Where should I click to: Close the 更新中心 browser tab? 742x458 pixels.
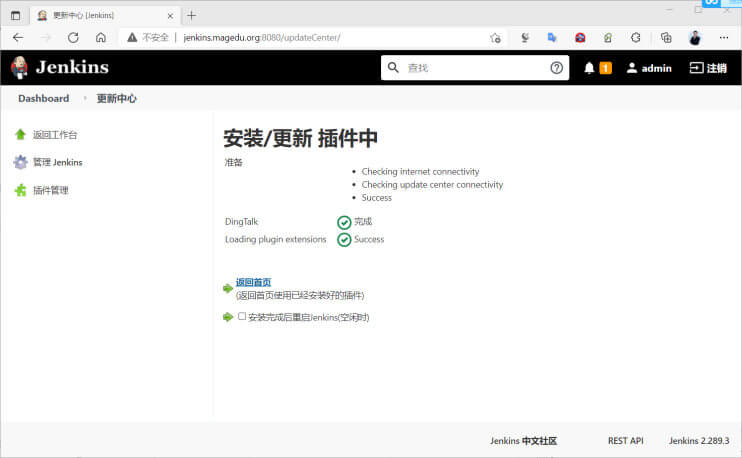pyautogui.click(x=170, y=16)
